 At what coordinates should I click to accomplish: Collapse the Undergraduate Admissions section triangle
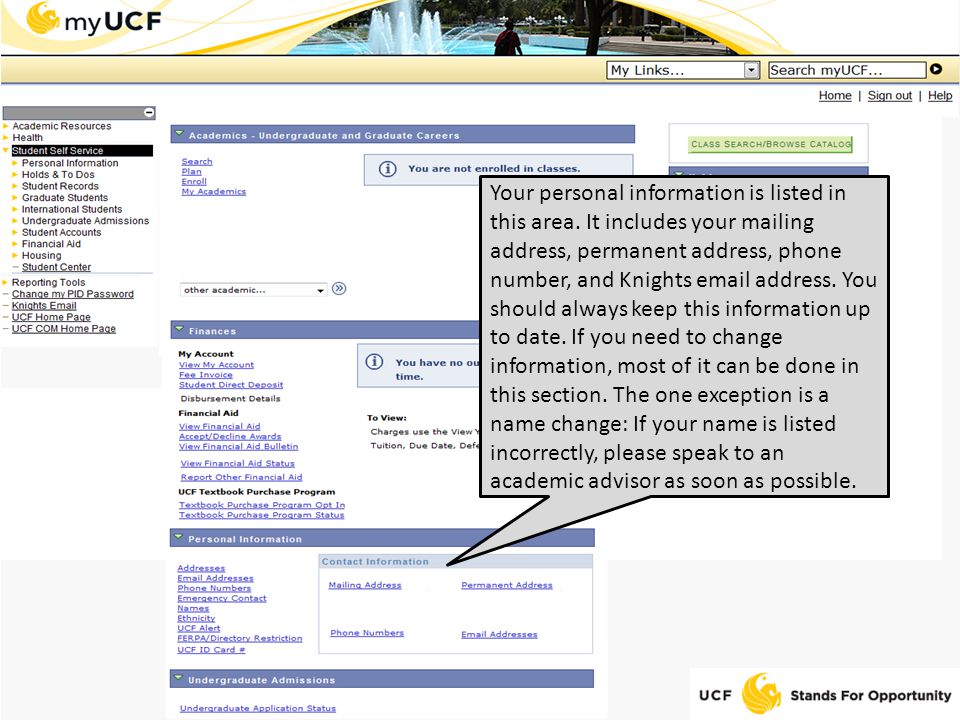pos(178,678)
